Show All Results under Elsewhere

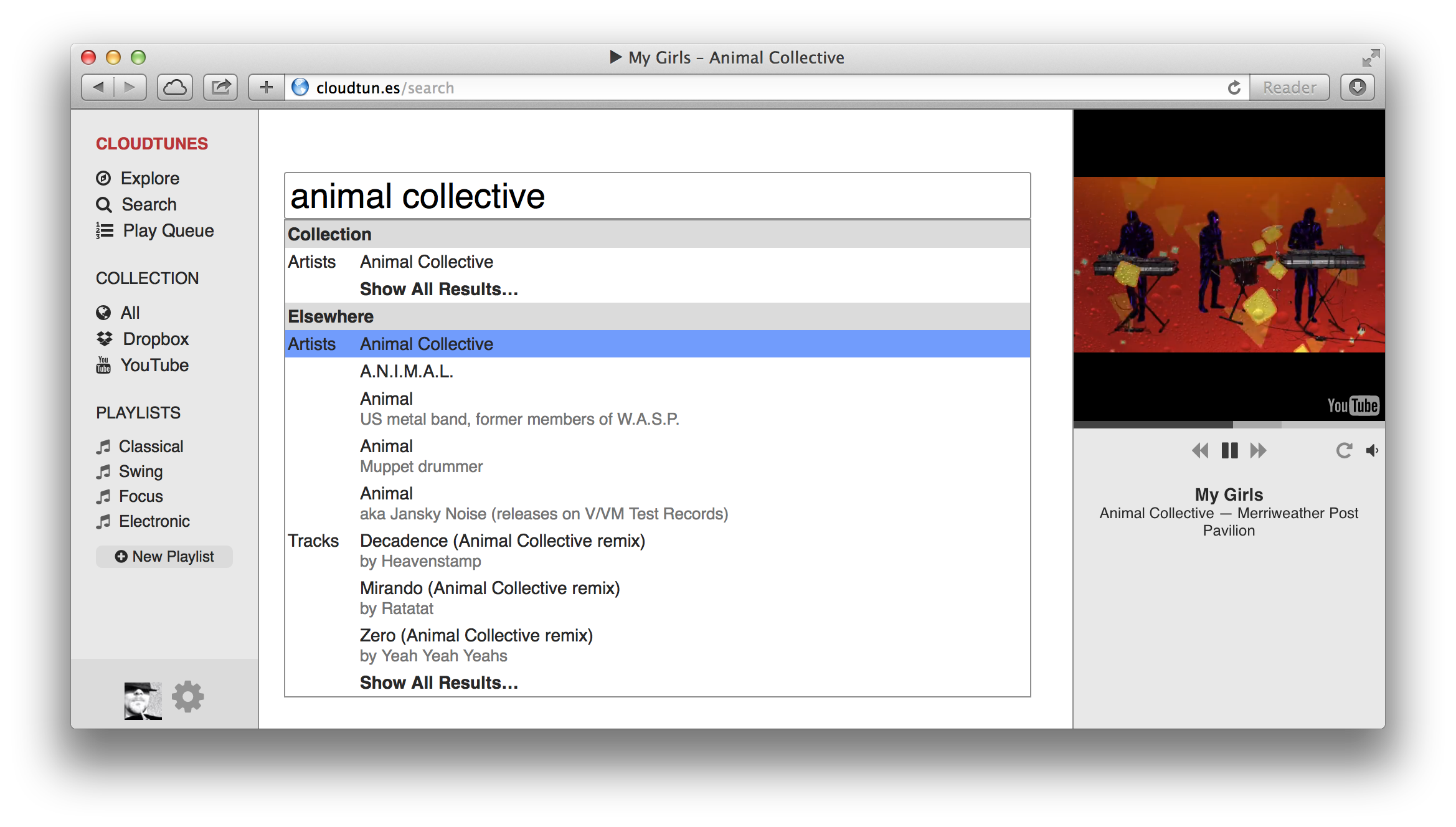tap(438, 682)
